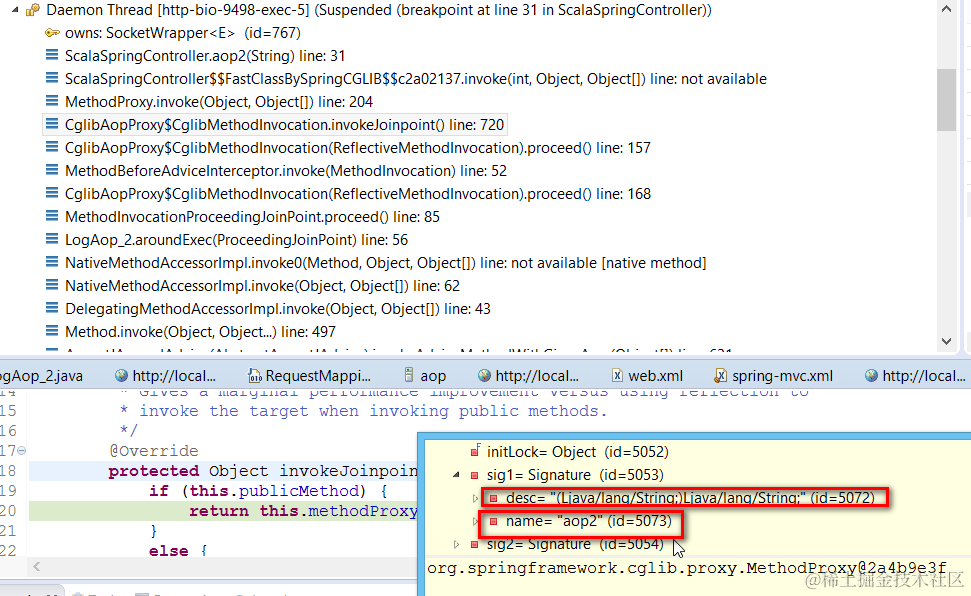
Task: Click the file icon on the aop tab
Action: [x=409, y=375]
